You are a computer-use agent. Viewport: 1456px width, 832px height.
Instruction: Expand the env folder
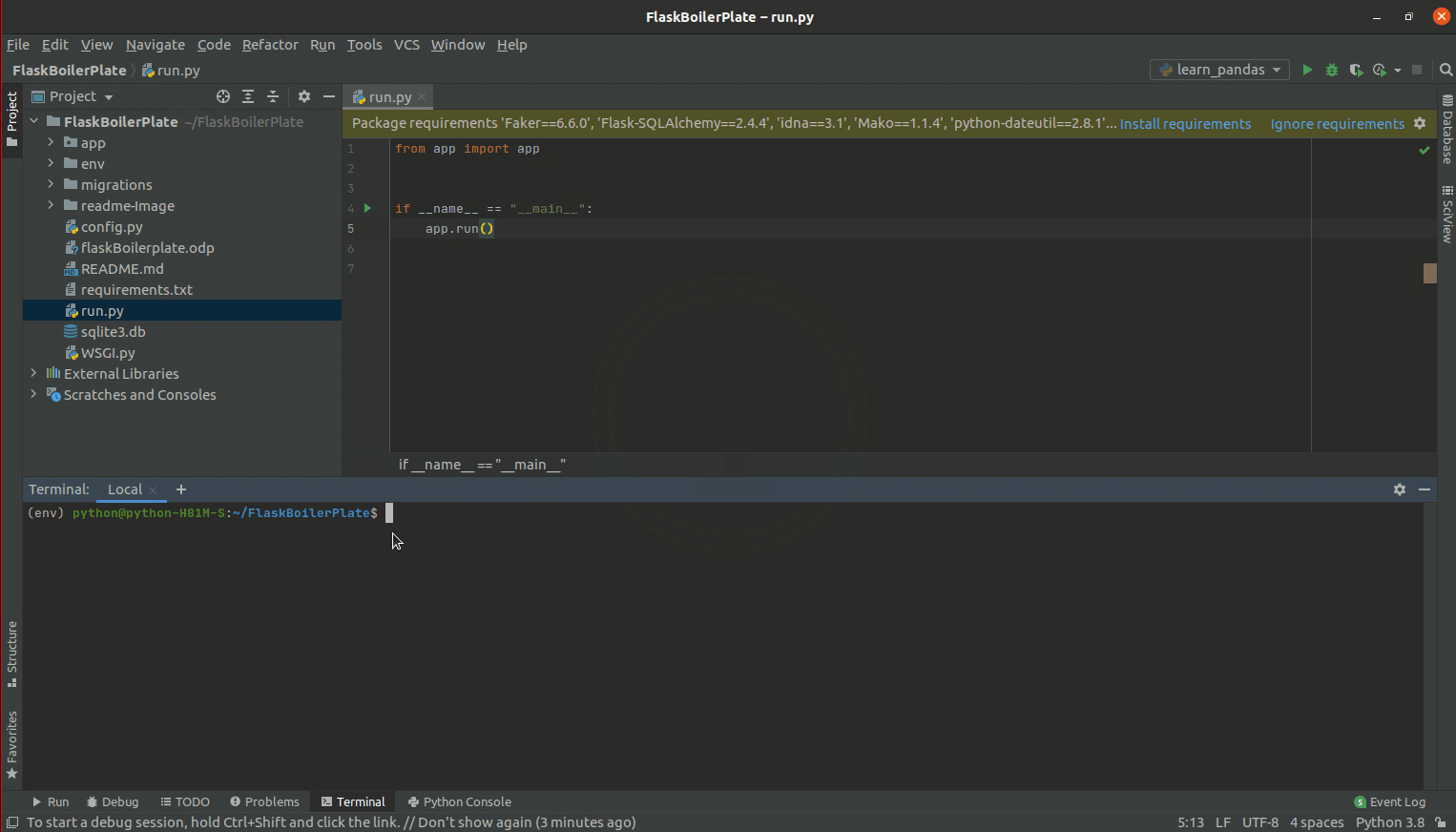pyautogui.click(x=51, y=163)
